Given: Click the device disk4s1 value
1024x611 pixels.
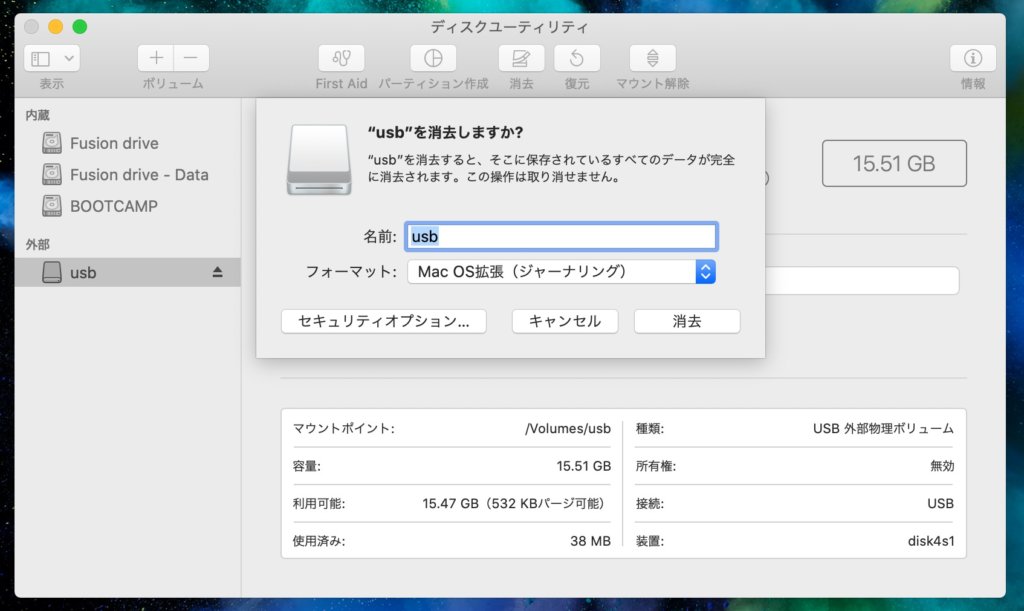Looking at the screenshot, I should pyautogui.click(x=931, y=541).
